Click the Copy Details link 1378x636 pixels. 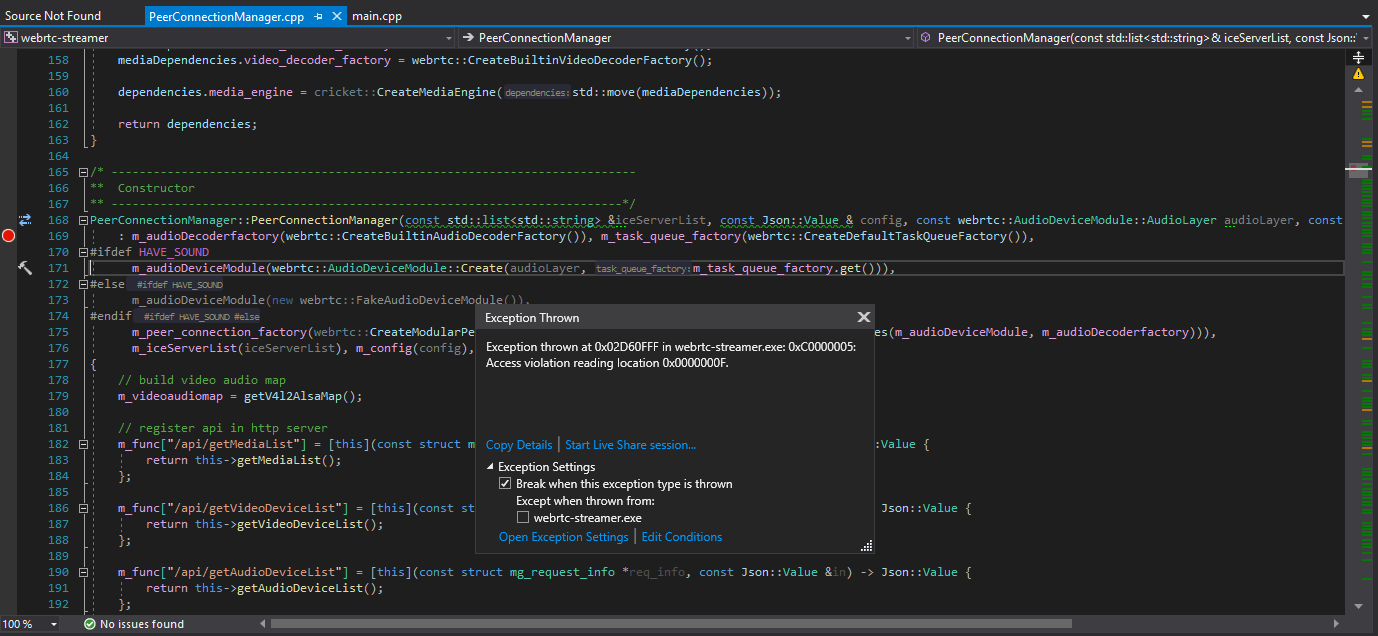point(518,444)
